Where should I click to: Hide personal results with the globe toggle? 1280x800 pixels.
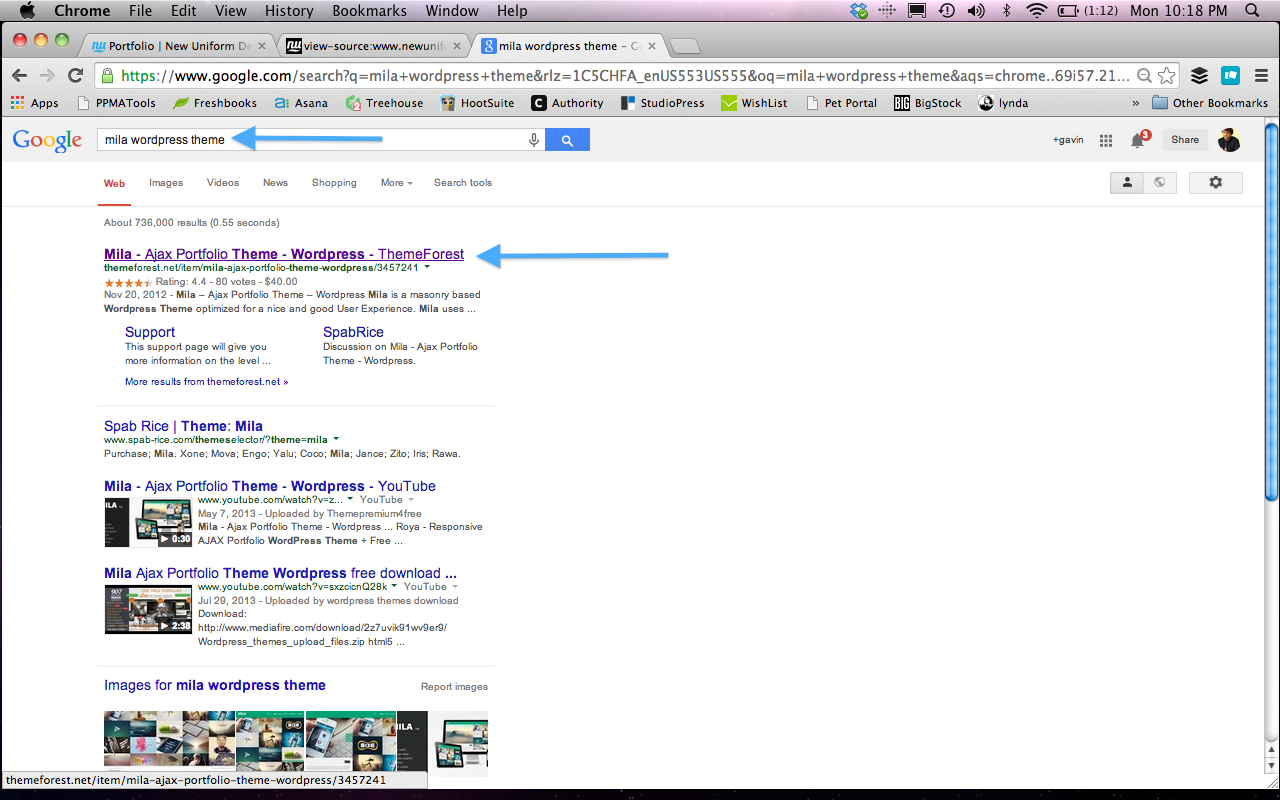point(1160,183)
